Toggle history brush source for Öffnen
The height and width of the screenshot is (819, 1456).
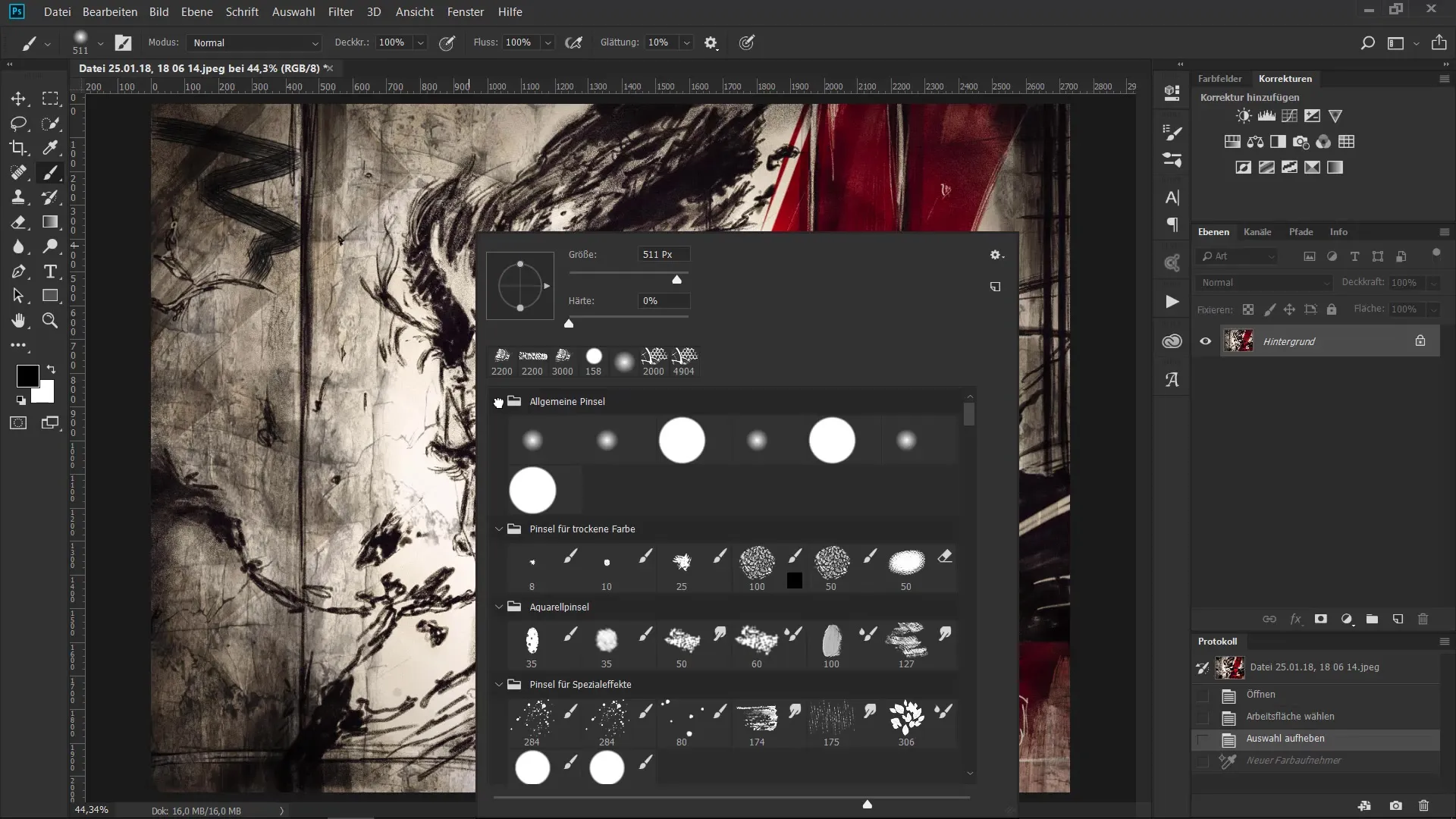[1203, 695]
